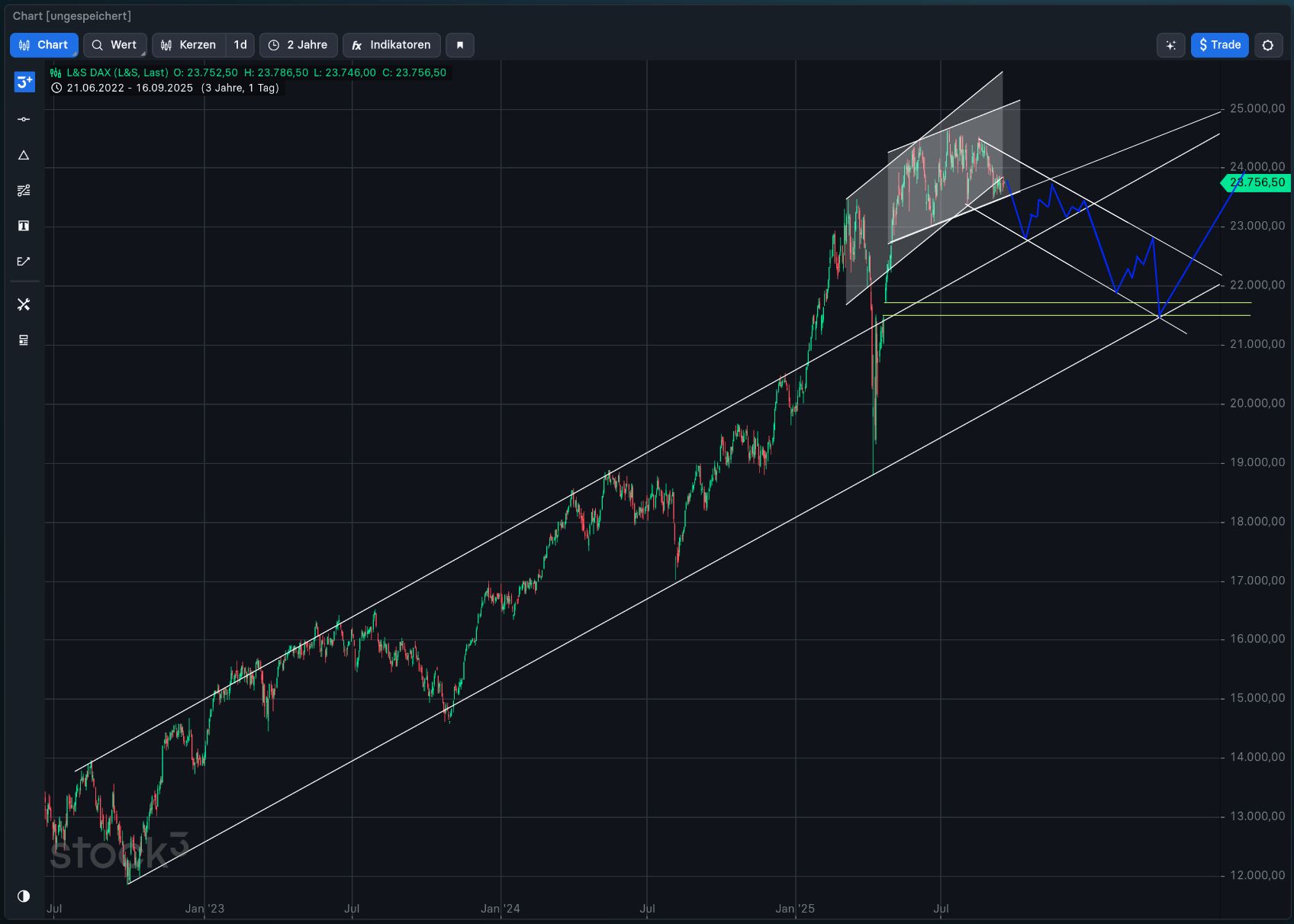This screenshot has height=924, width=1294.
Task: Toggle dark/light theme via the contrast icon
Action: click(x=23, y=896)
